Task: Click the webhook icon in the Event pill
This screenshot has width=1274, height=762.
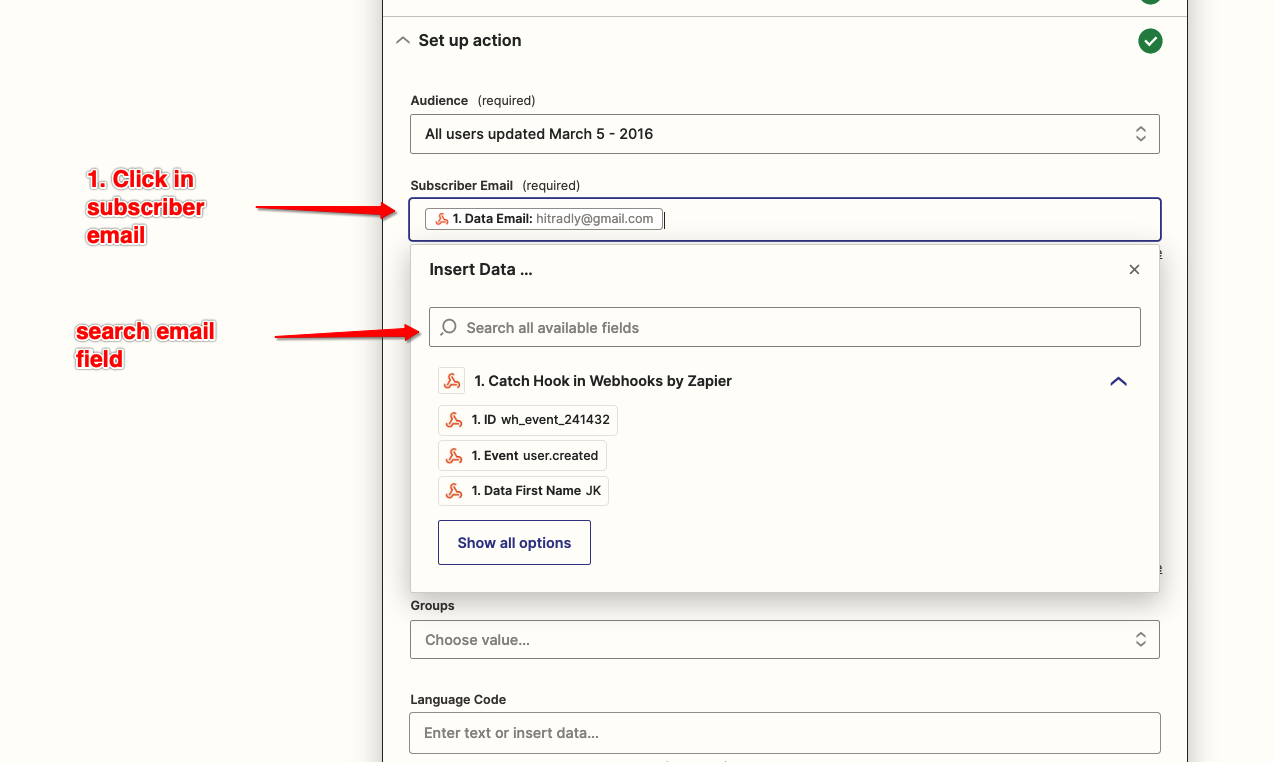Action: point(454,456)
